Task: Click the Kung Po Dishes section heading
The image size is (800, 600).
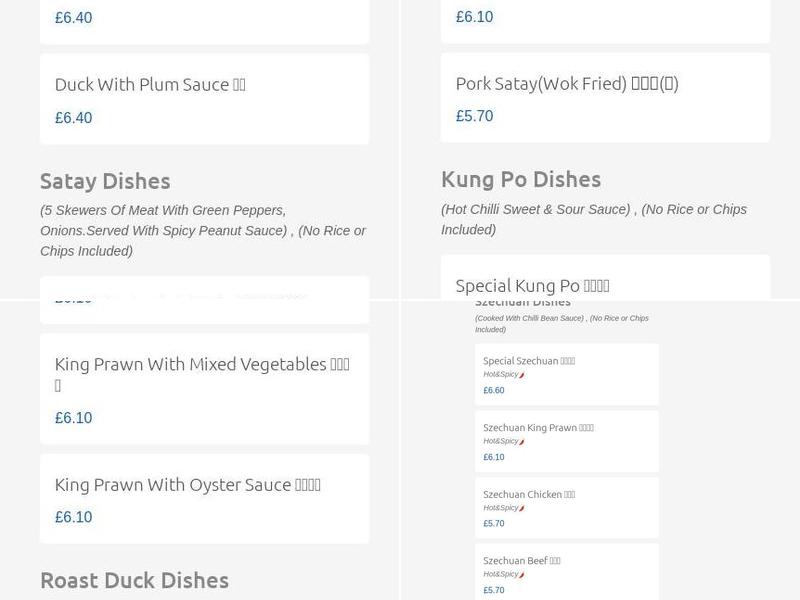Action: click(520, 179)
